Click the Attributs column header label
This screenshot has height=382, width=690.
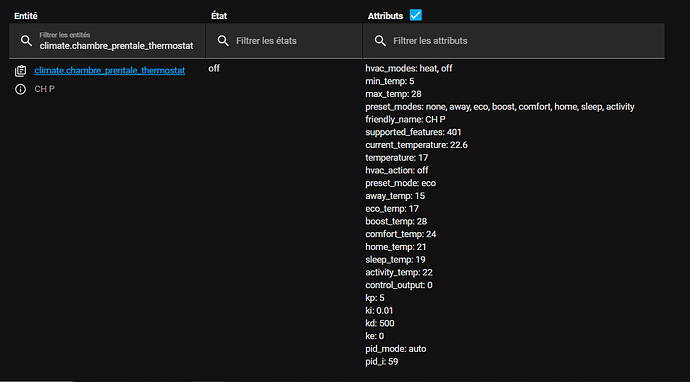click(385, 16)
